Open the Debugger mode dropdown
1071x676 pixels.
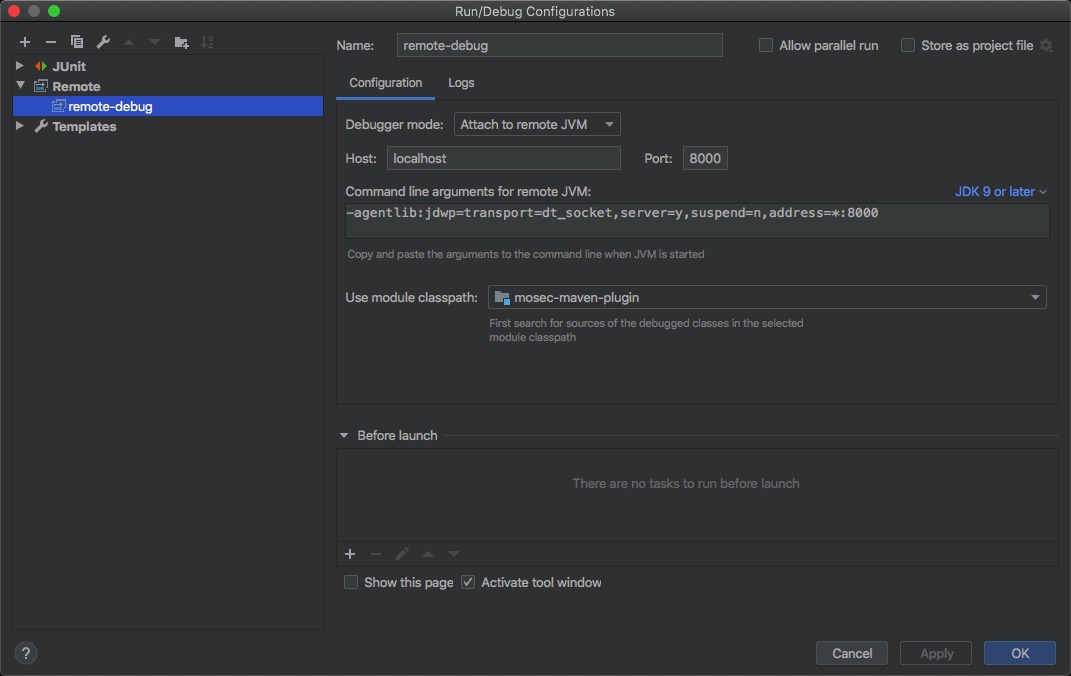coord(537,124)
